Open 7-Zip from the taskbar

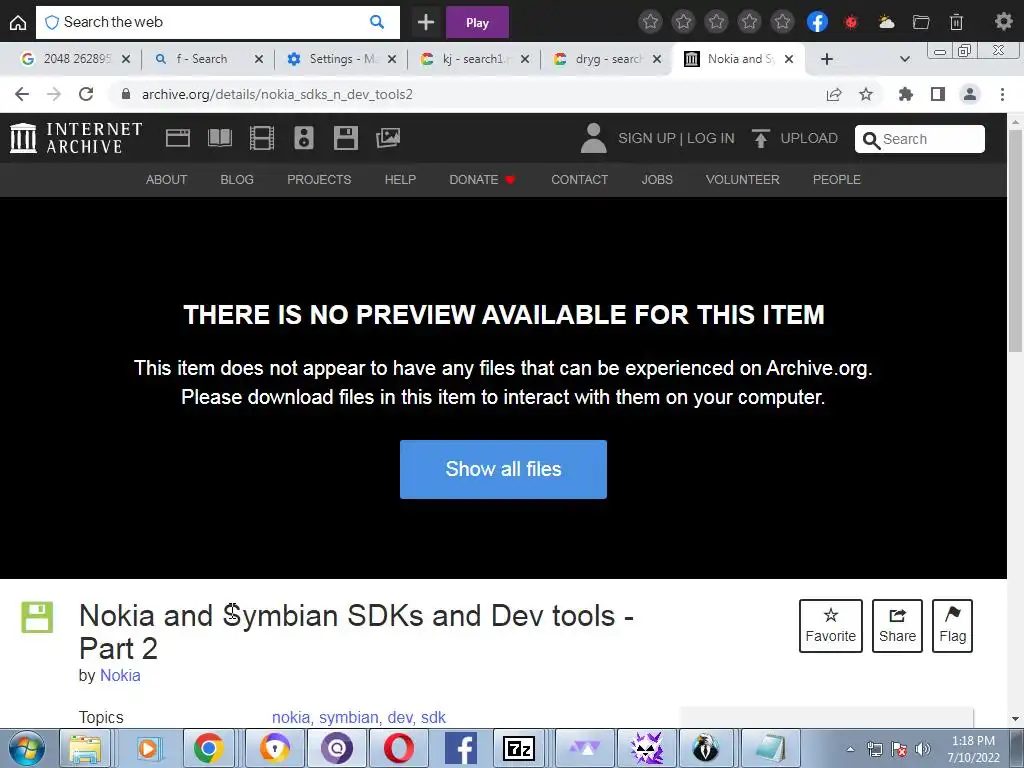click(519, 748)
